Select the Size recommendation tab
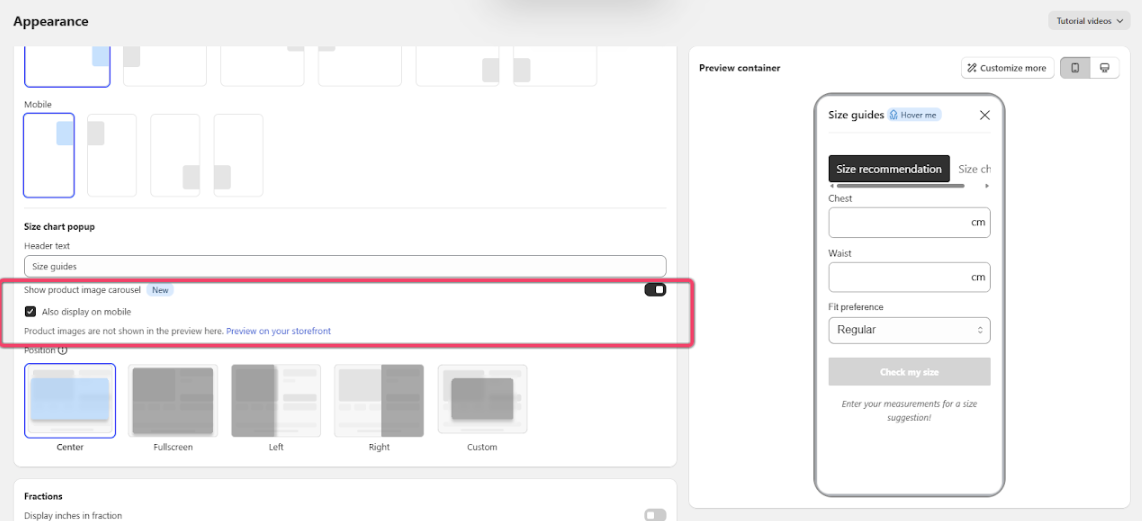The image size is (1142, 521). click(x=889, y=168)
